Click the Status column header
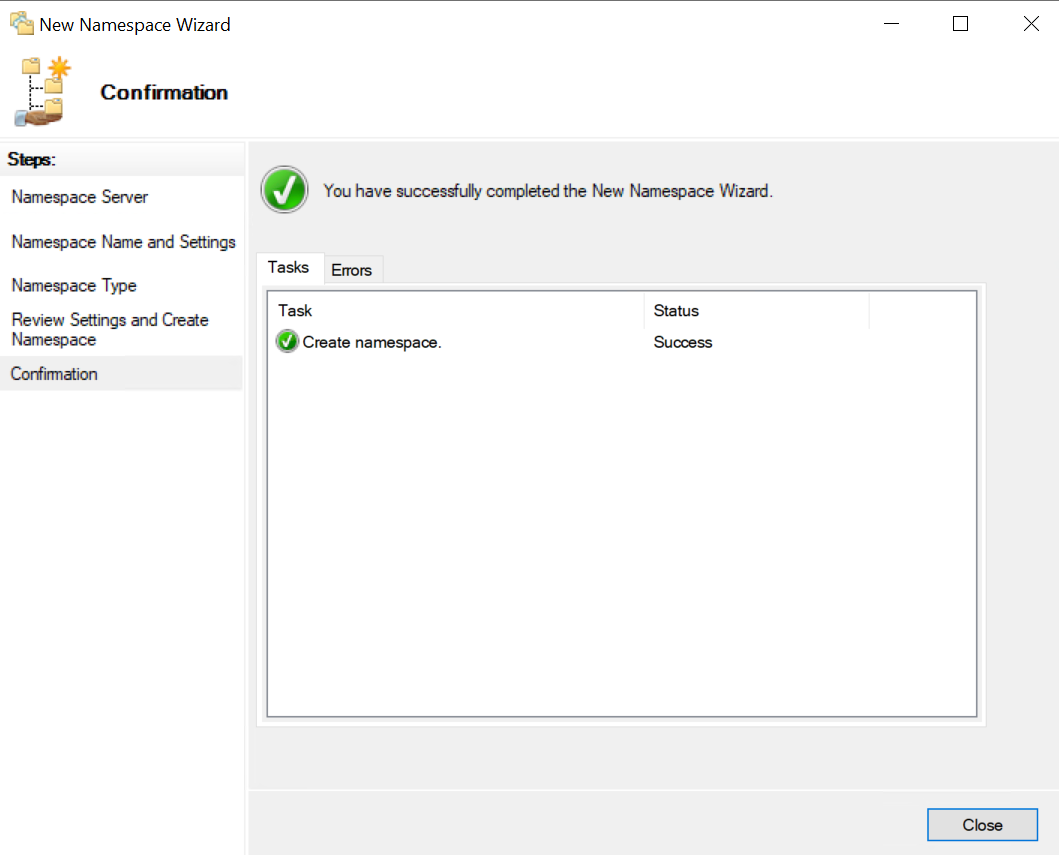 [676, 311]
